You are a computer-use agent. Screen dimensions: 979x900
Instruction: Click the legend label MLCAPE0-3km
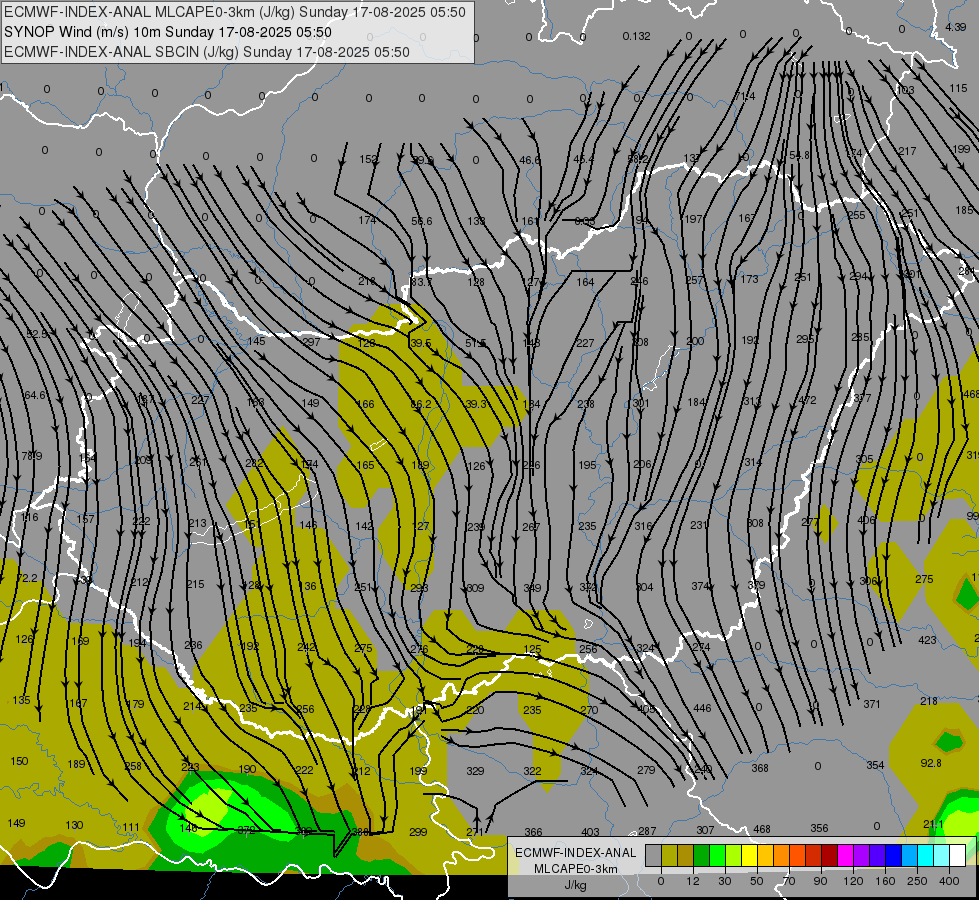tap(576, 869)
